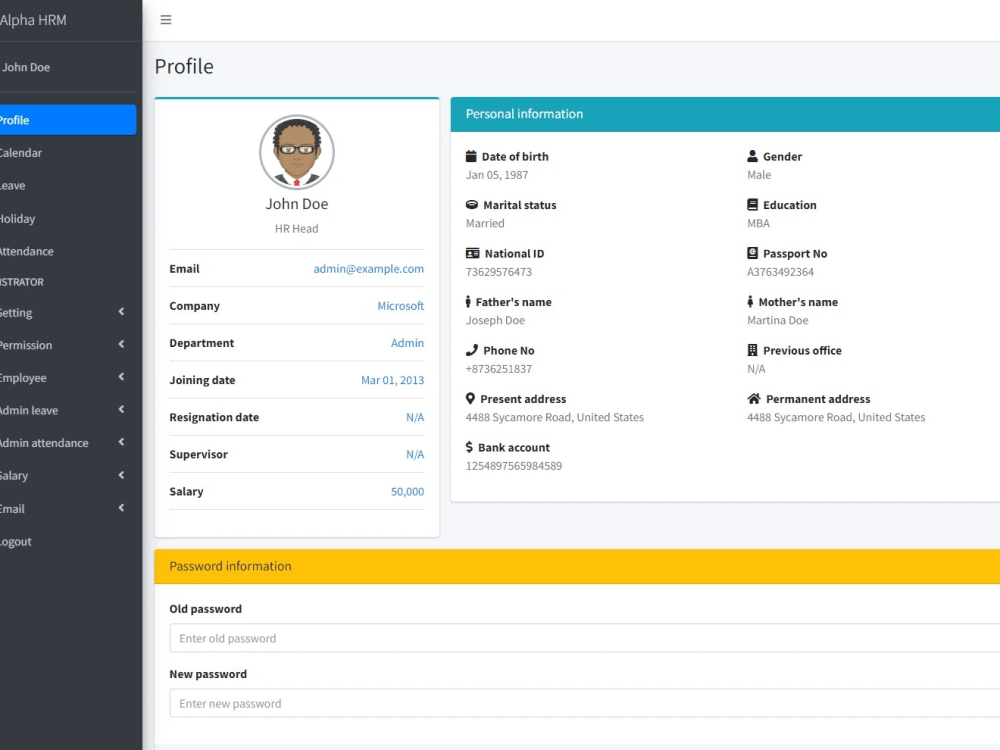Image resolution: width=1000 pixels, height=750 pixels.
Task: Click the Jan 05, 1987 birth date
Action: pyautogui.click(x=497, y=175)
